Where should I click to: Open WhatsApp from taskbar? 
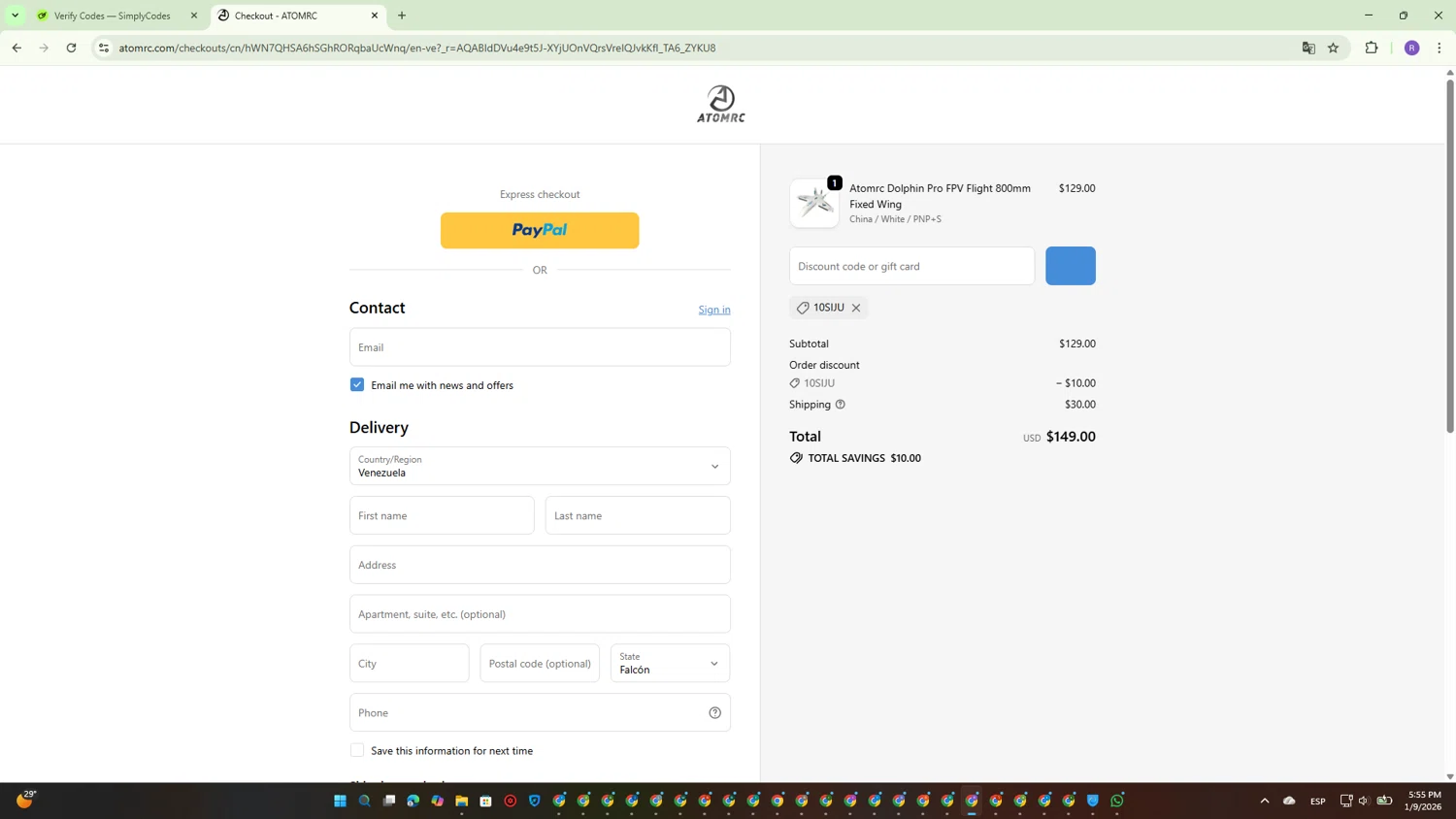click(x=1117, y=801)
